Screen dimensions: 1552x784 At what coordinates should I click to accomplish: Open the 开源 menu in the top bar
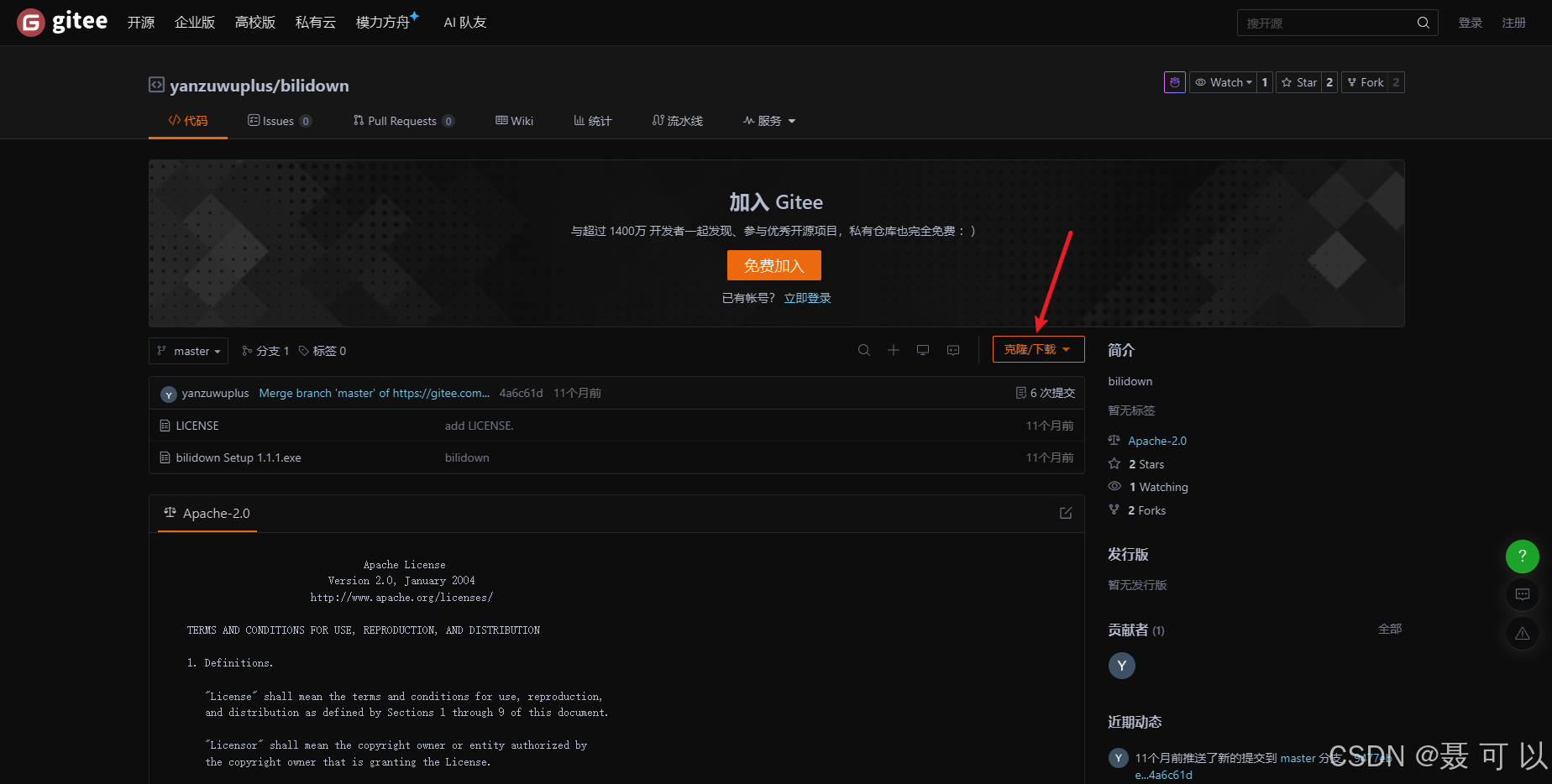(x=141, y=23)
